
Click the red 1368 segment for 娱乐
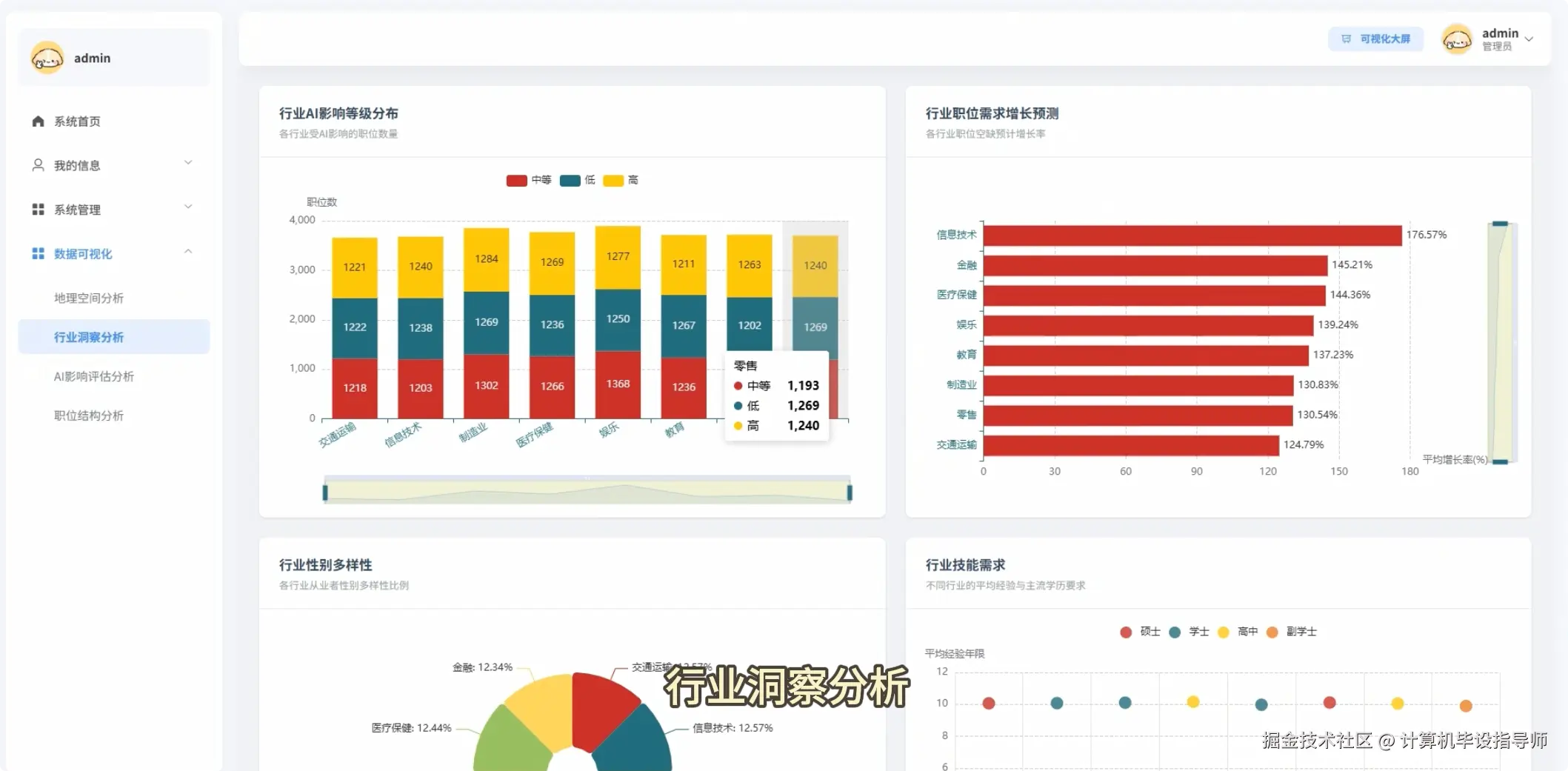[x=618, y=384]
